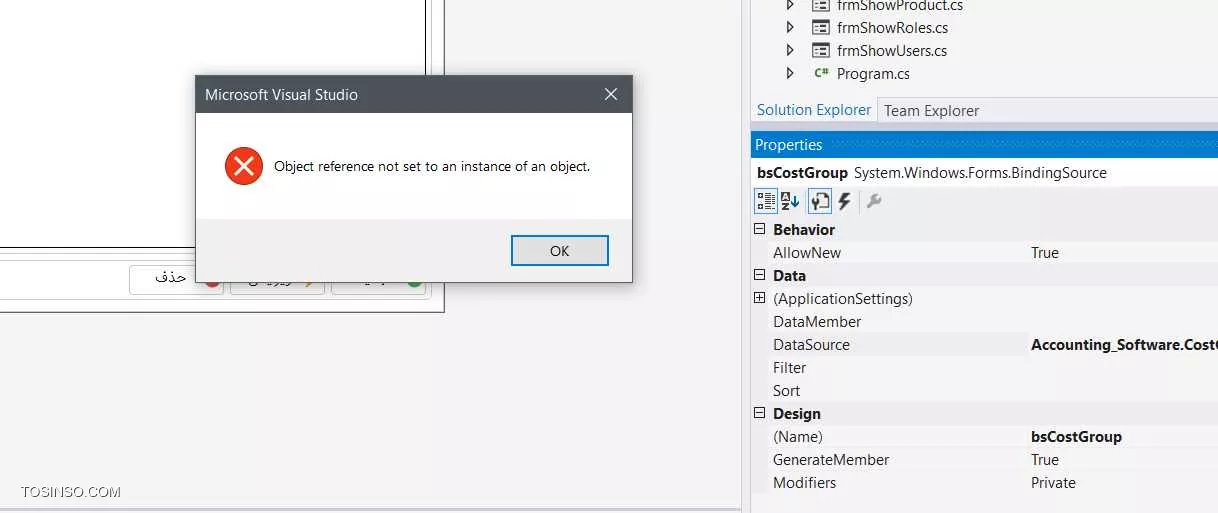The image size is (1218, 513).
Task: Expand the Program.cs node
Action: (x=790, y=73)
